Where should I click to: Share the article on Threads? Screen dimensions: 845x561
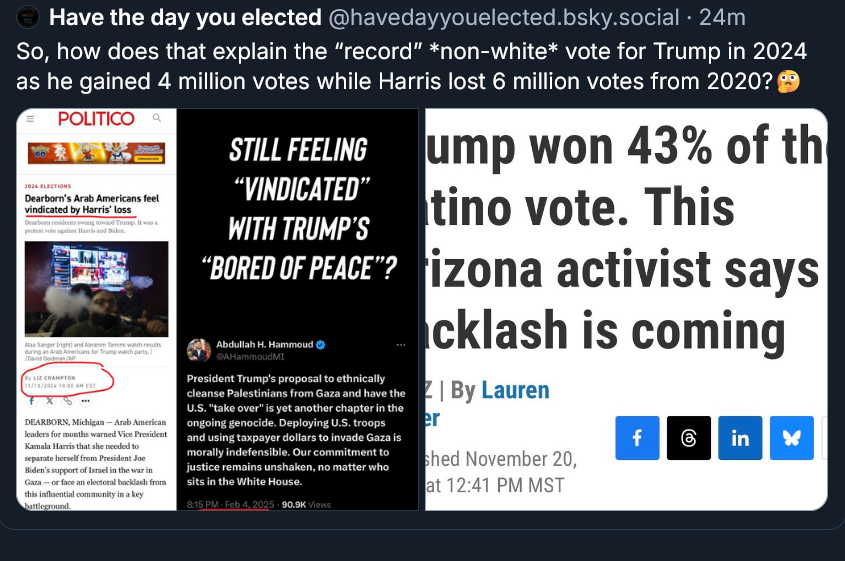tap(689, 438)
